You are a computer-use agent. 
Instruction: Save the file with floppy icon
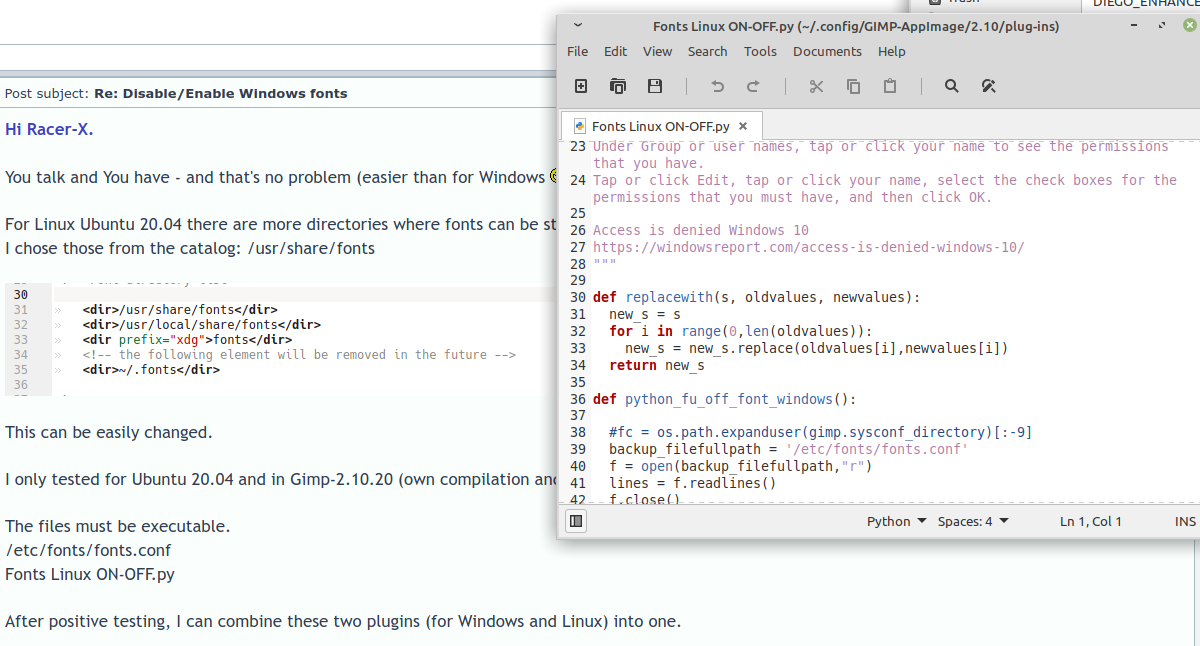(x=655, y=87)
